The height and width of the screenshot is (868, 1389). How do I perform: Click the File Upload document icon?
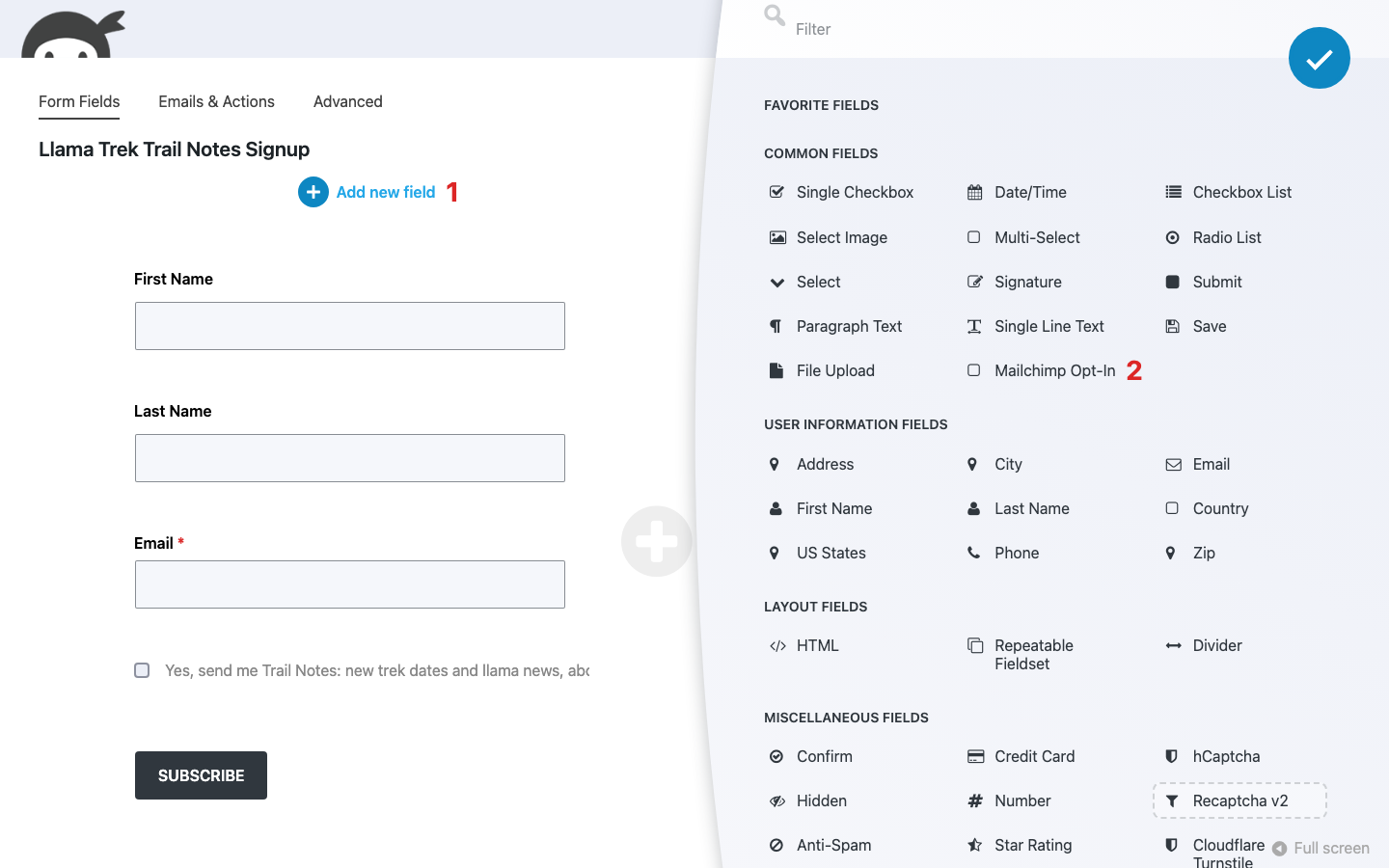click(776, 370)
